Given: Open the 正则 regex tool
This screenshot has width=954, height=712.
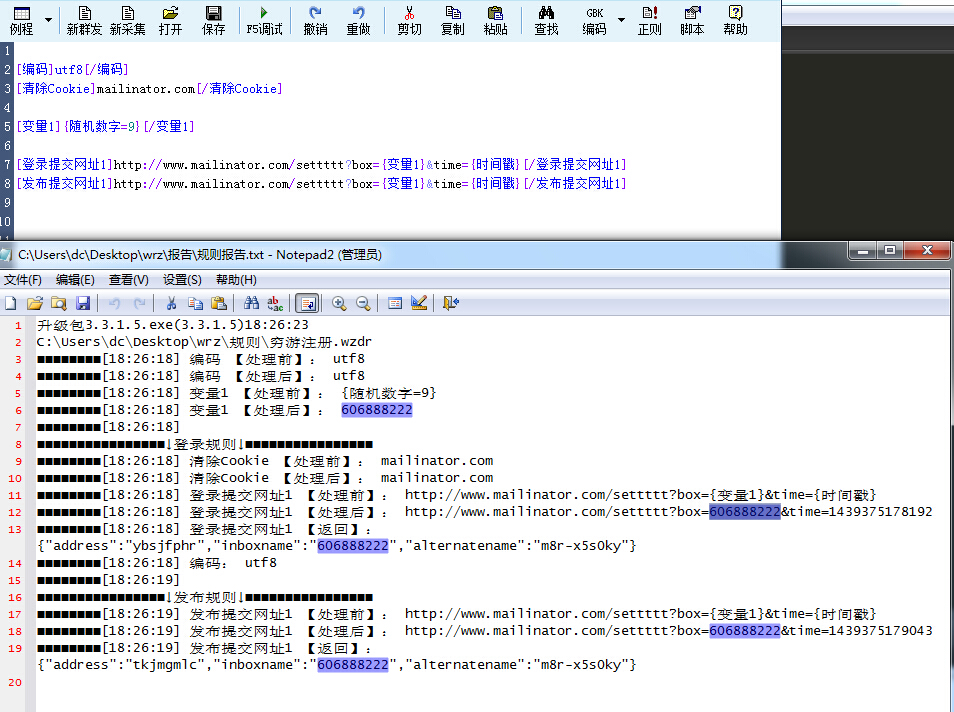Looking at the screenshot, I should [649, 20].
